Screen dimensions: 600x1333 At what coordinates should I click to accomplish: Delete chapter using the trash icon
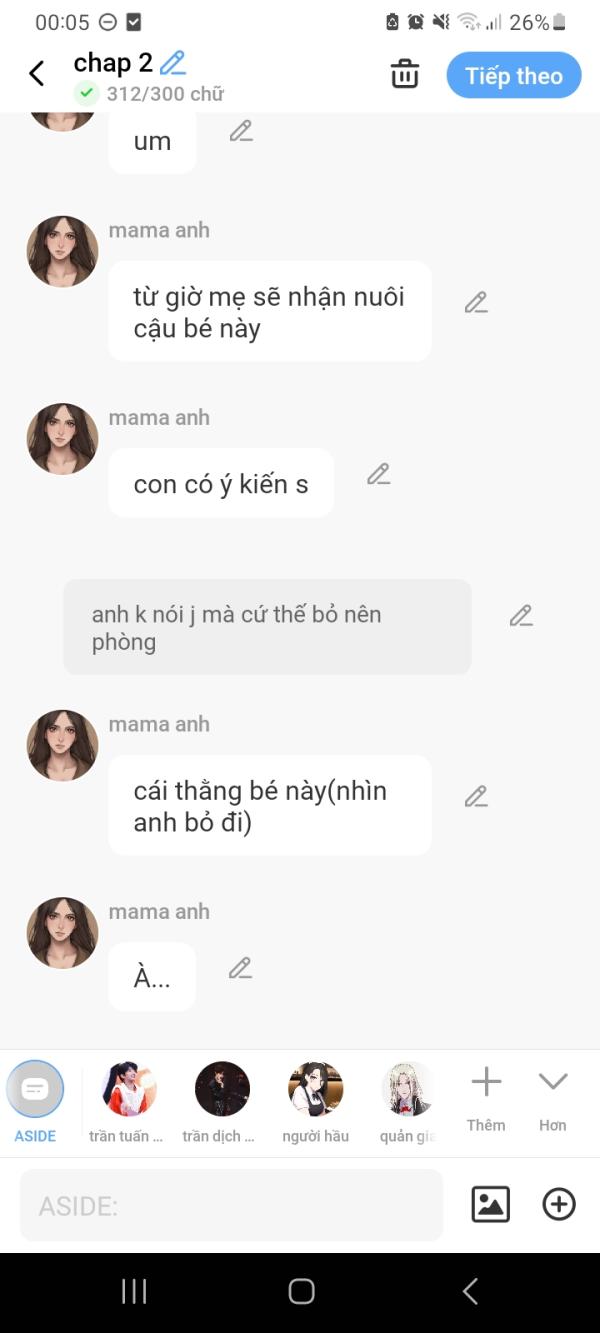click(405, 74)
